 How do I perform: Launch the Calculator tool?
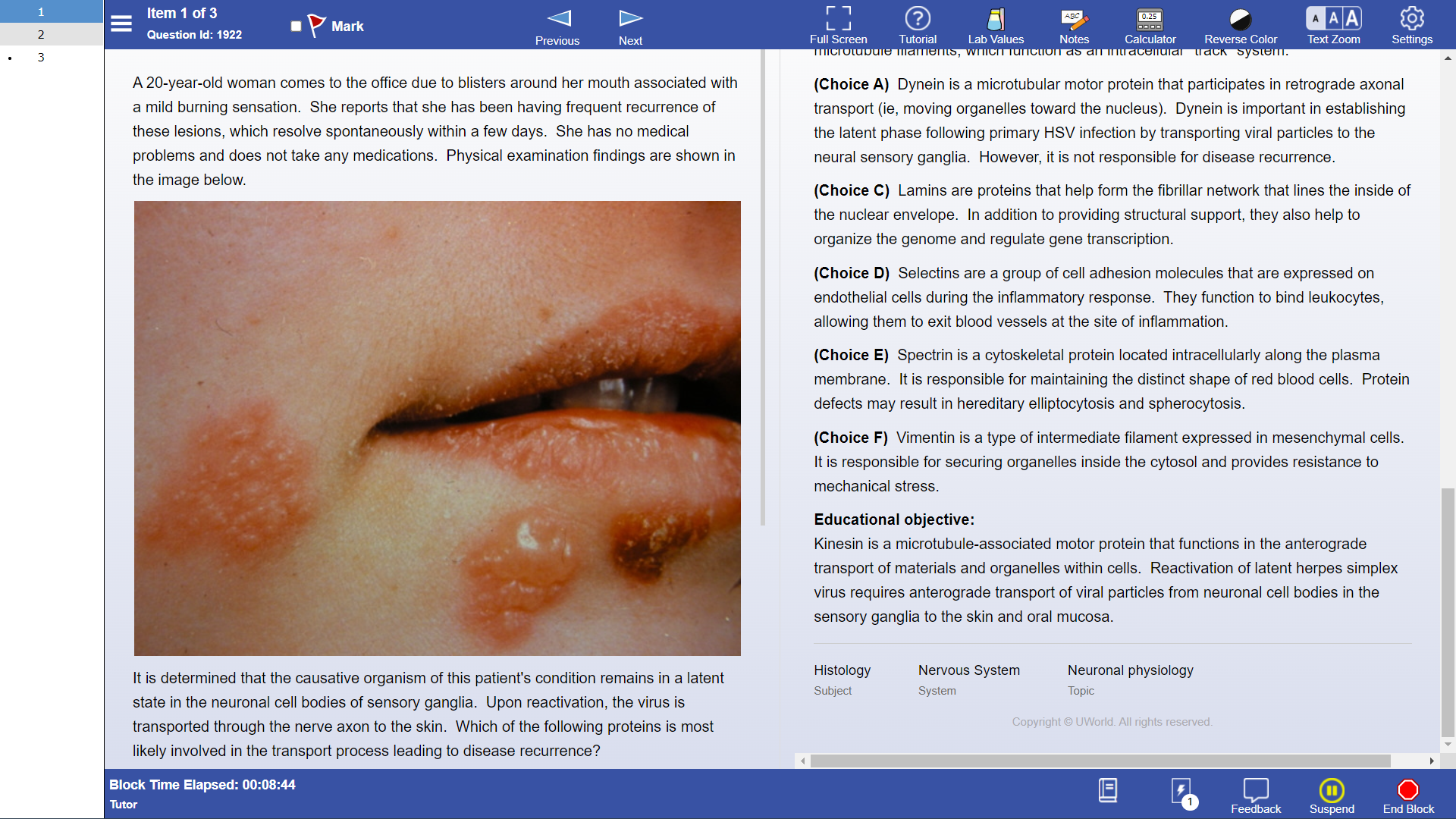pos(1150,25)
